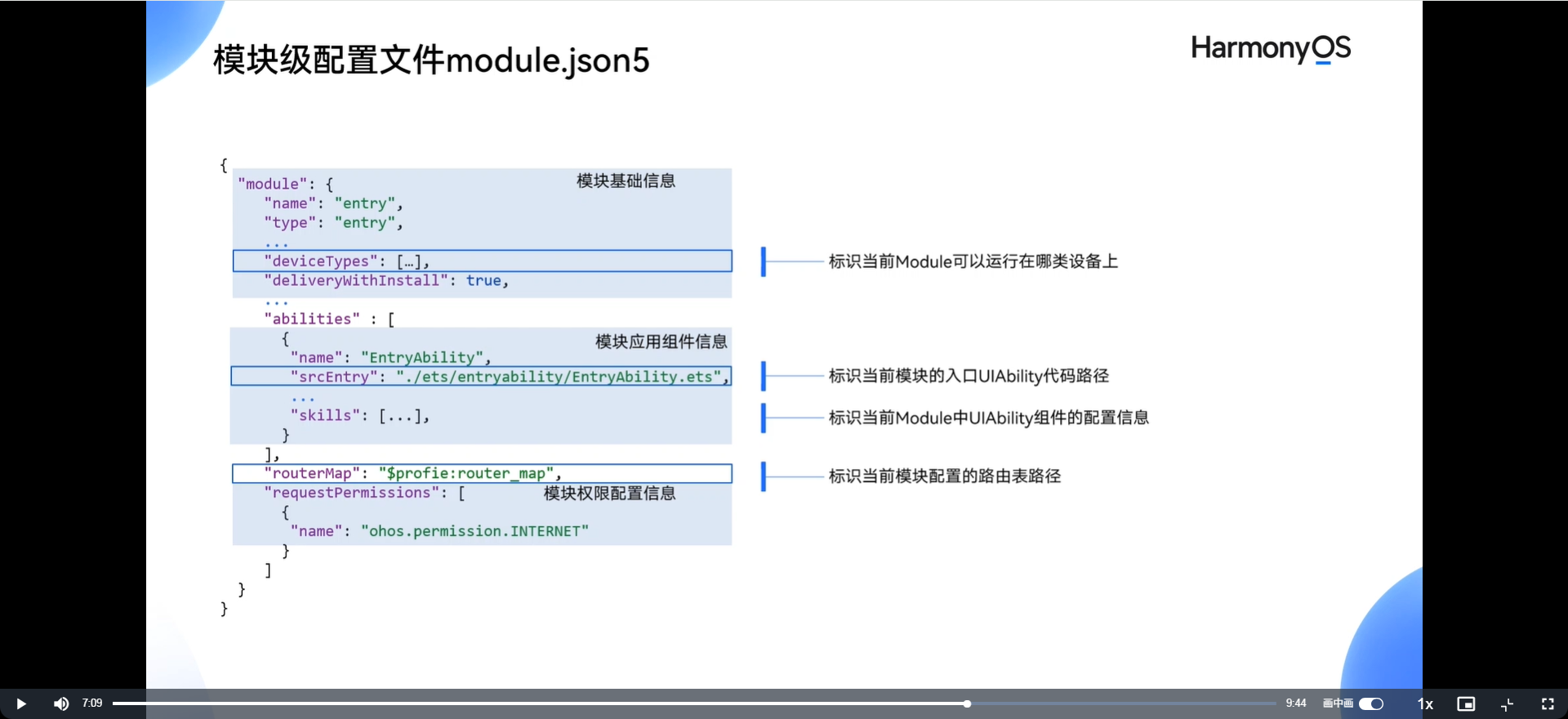Enter fullscreen with the four-corner icon
Image resolution: width=1568 pixels, height=719 pixels.
[x=1548, y=703]
